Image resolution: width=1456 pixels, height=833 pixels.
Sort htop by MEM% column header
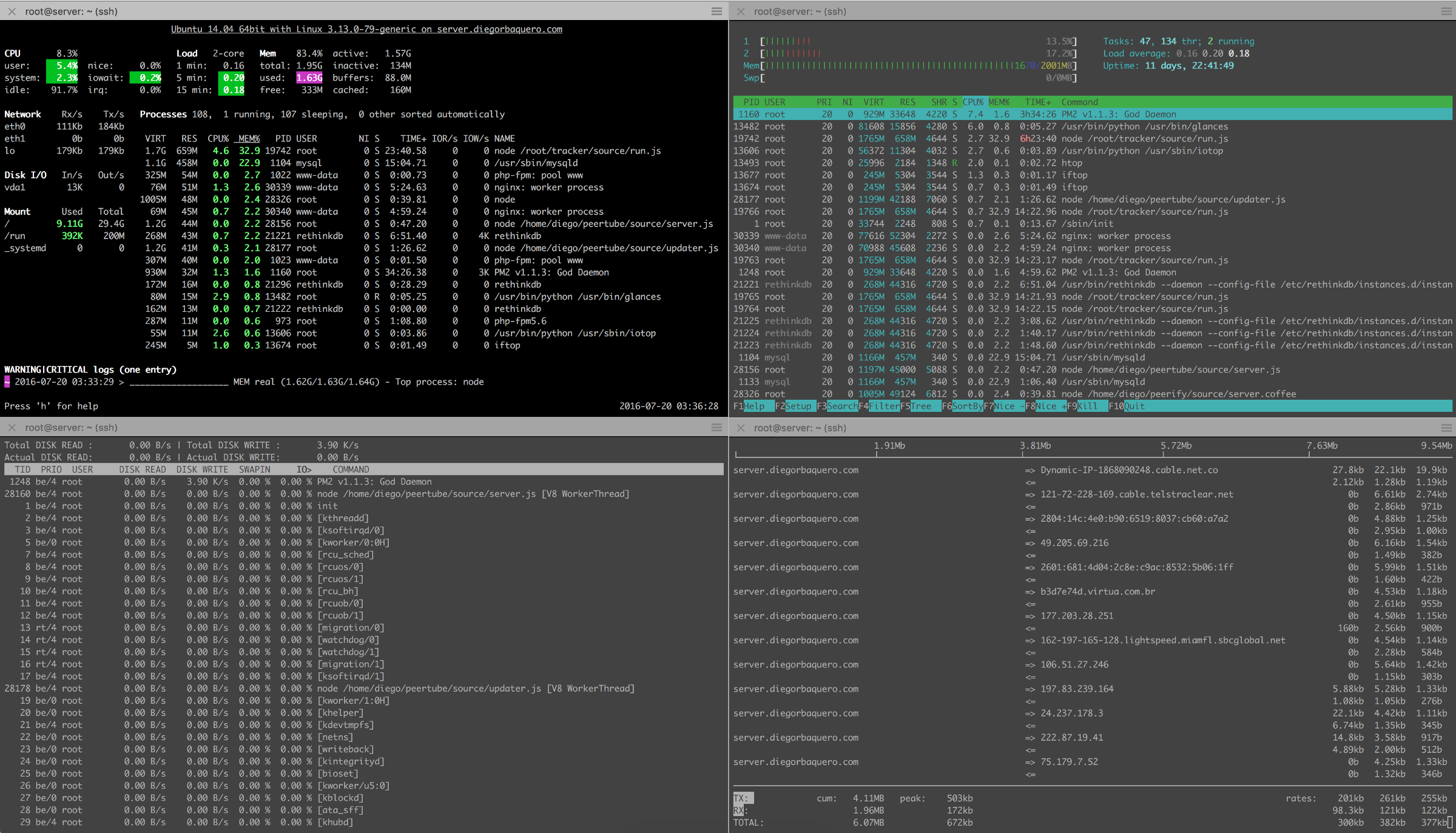tap(999, 102)
